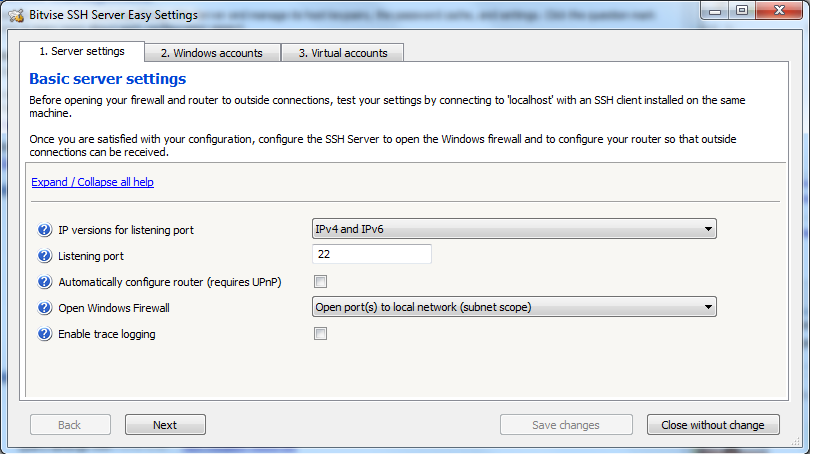
Task: View help for Open Windows Firewall
Action: point(45,307)
